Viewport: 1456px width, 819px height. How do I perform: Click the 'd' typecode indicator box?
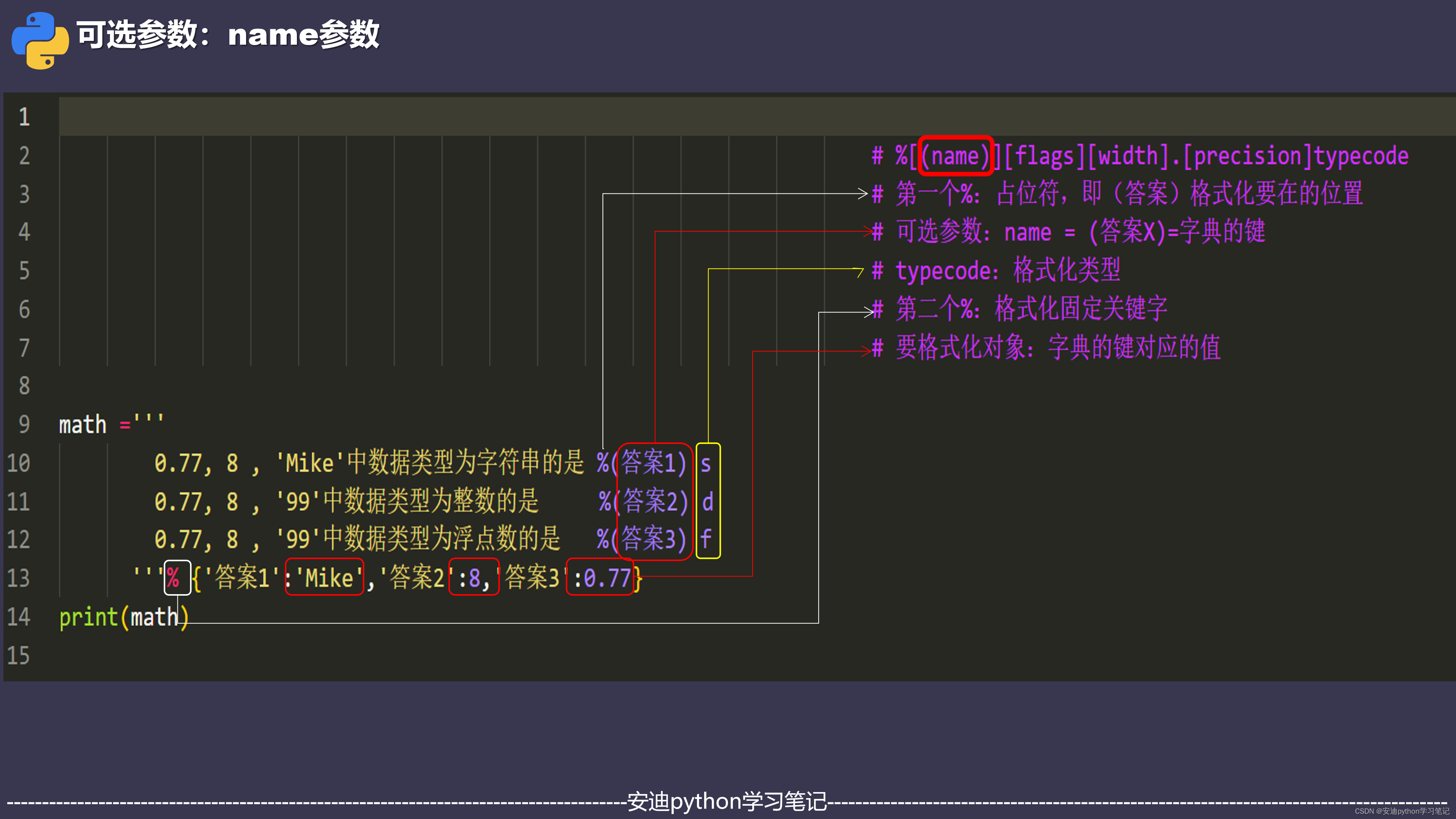(710, 500)
